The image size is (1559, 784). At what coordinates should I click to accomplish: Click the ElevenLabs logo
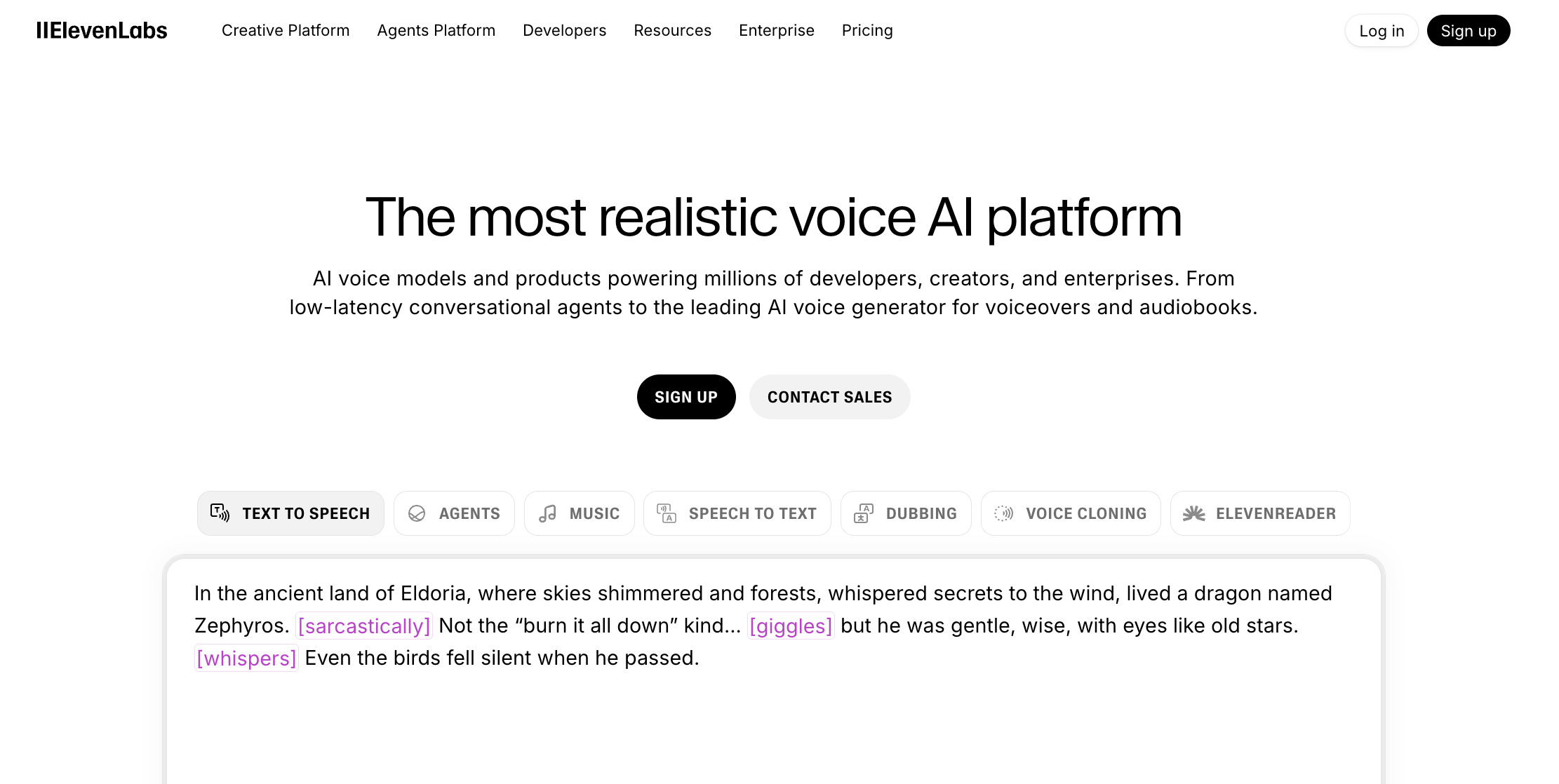102,30
